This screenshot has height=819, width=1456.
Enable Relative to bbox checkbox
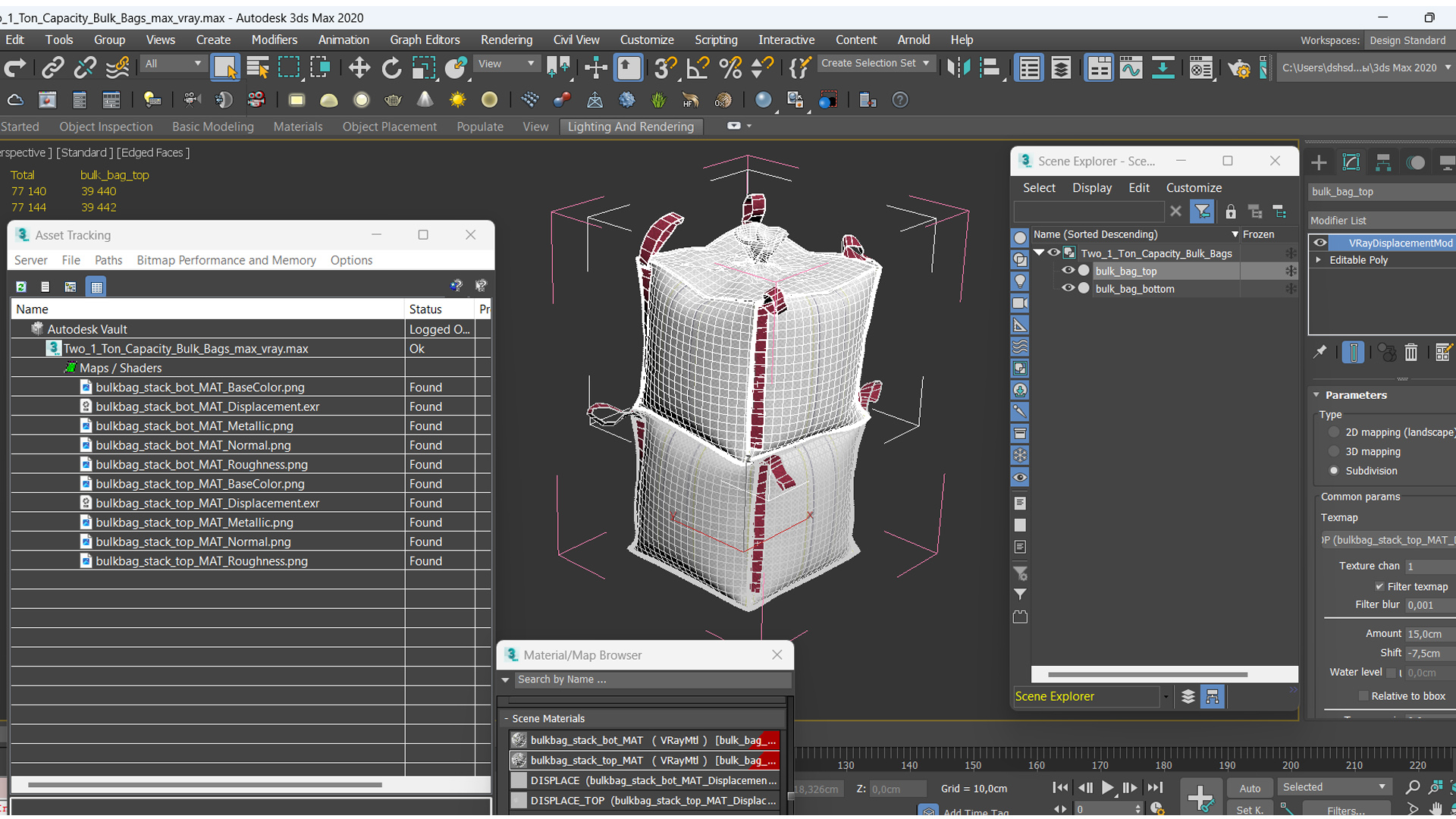(x=1363, y=696)
